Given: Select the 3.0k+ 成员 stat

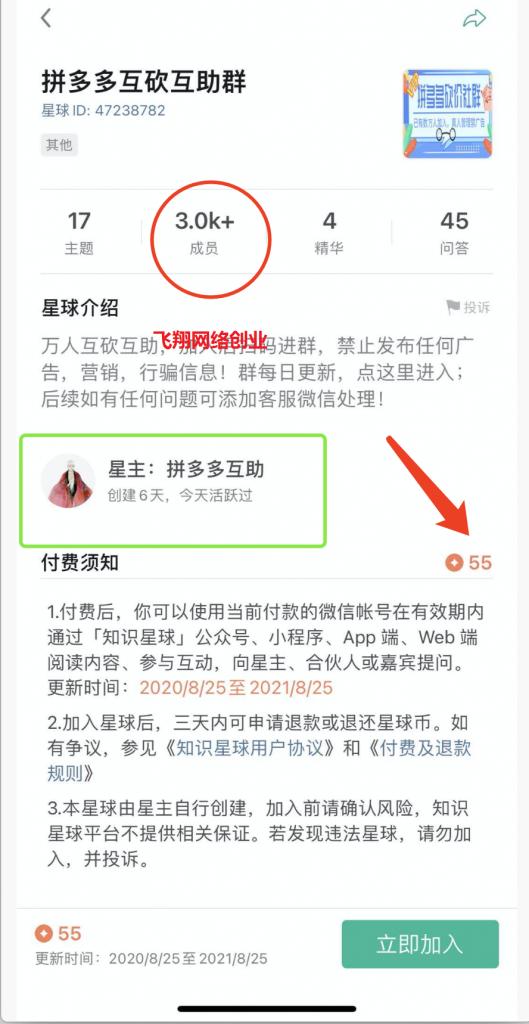Looking at the screenshot, I should coord(204,232).
